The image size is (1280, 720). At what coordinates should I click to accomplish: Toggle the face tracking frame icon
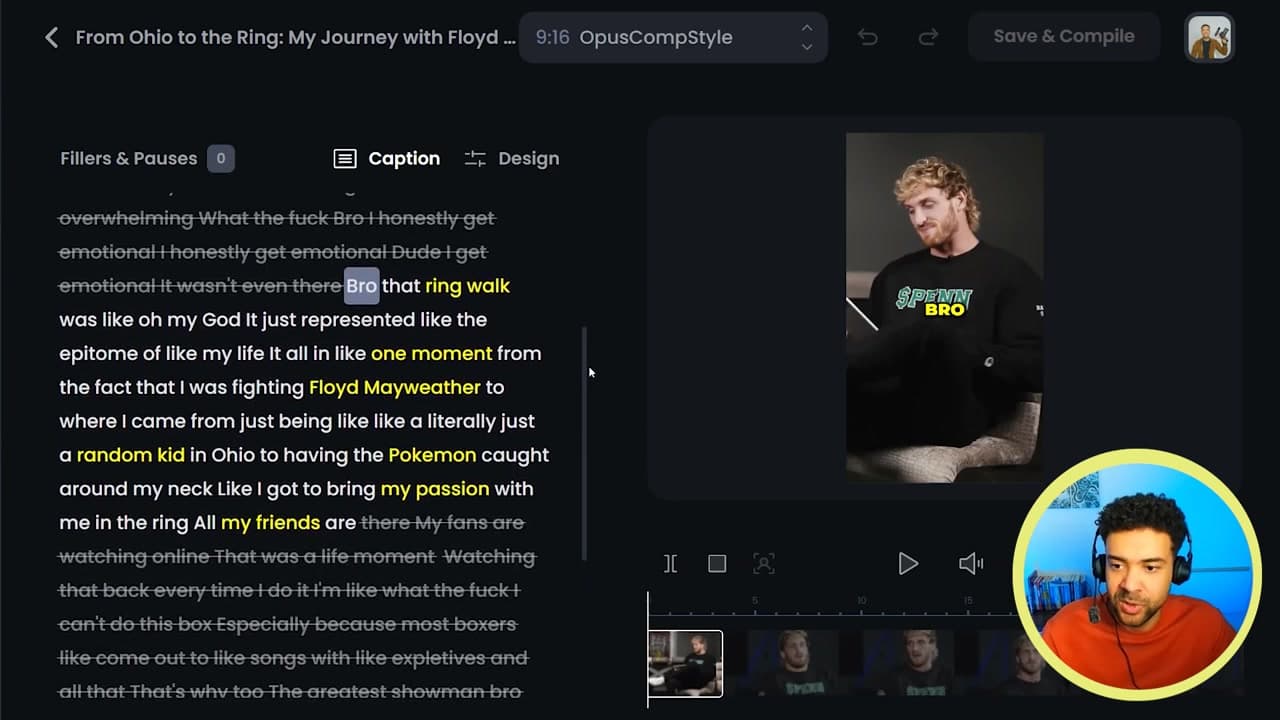(764, 564)
